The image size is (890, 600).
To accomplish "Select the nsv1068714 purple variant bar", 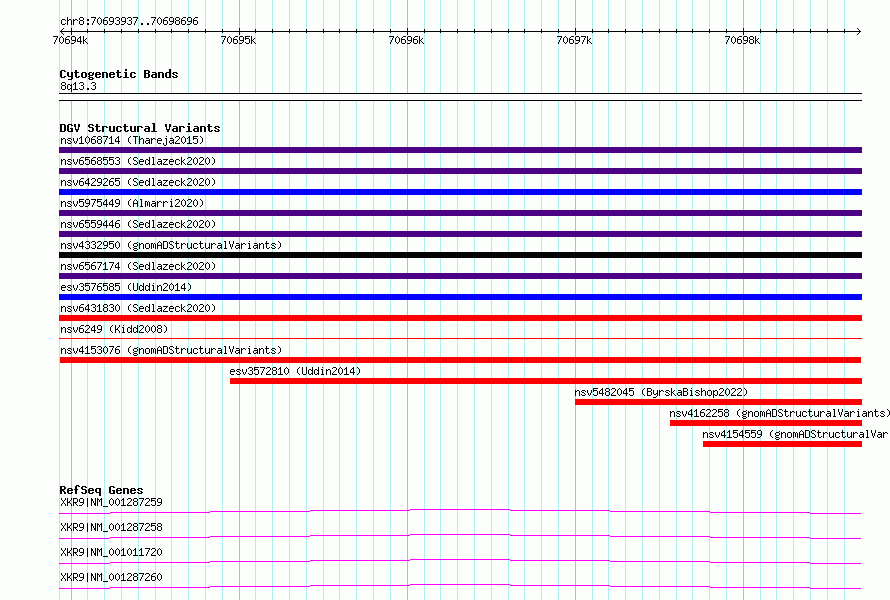I will point(460,150).
